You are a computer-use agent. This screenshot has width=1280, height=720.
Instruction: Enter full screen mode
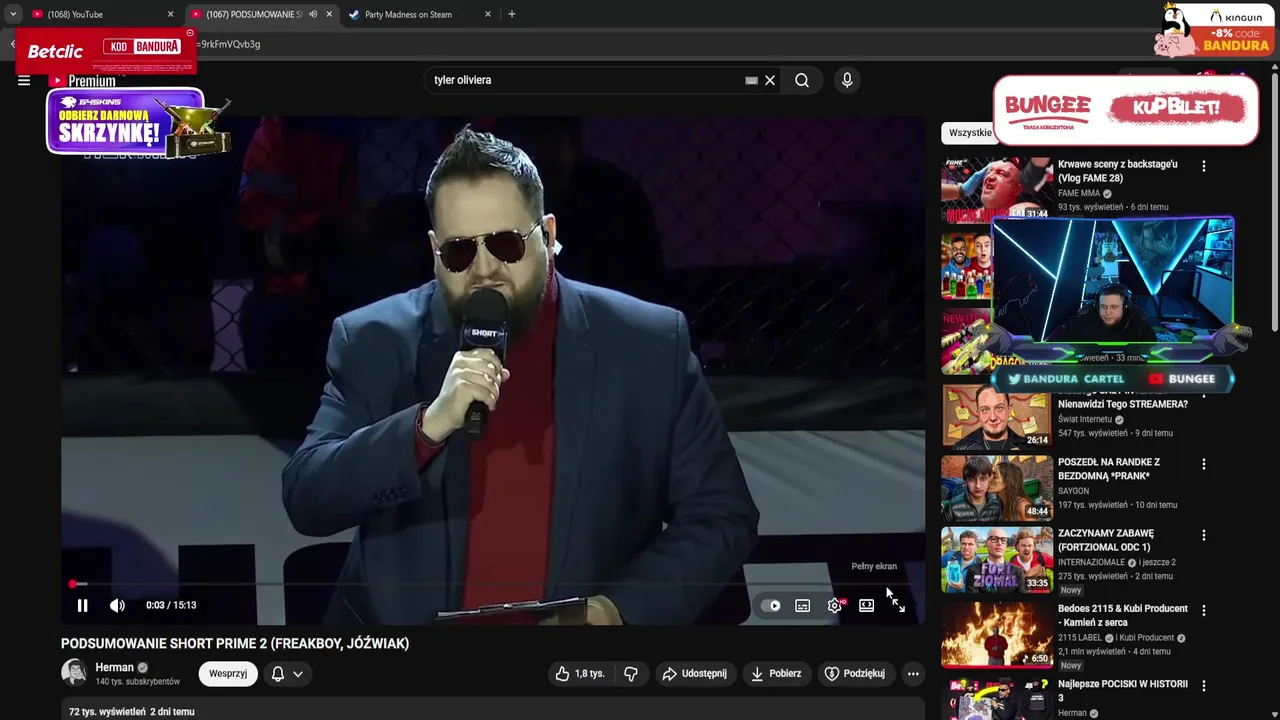[898, 605]
